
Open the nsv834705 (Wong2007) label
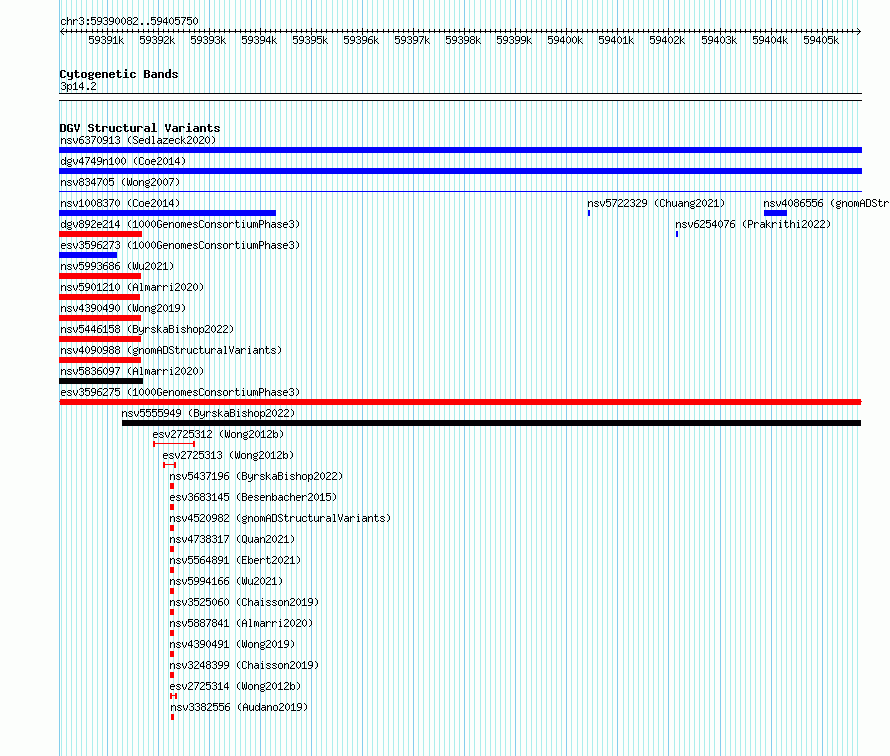120,182
